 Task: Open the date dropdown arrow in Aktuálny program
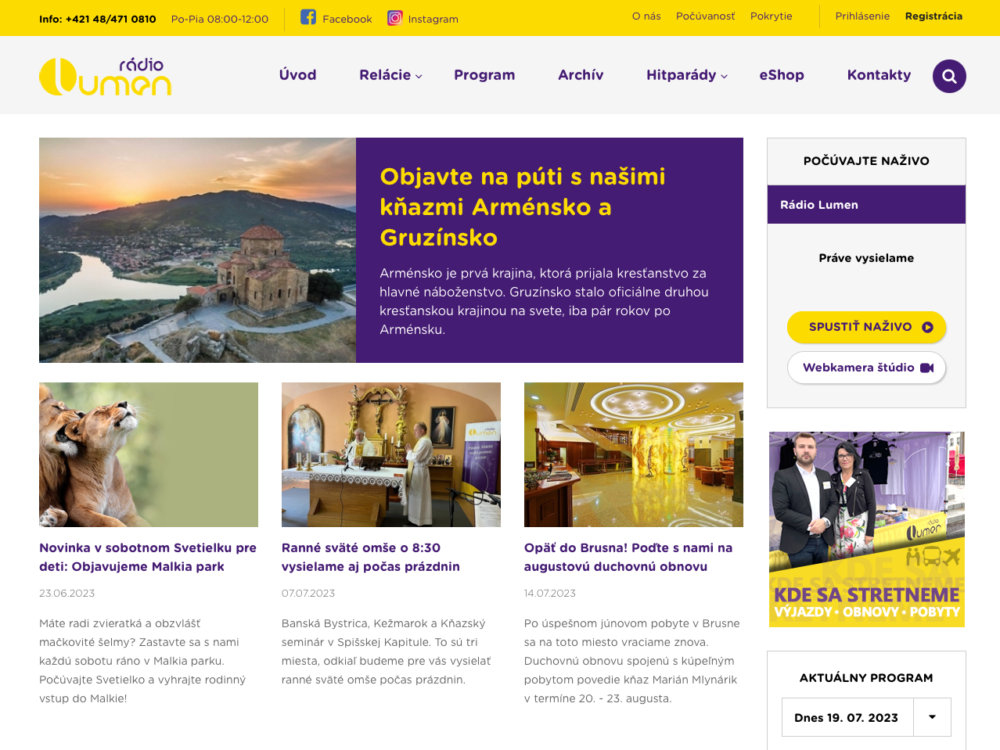pos(932,717)
